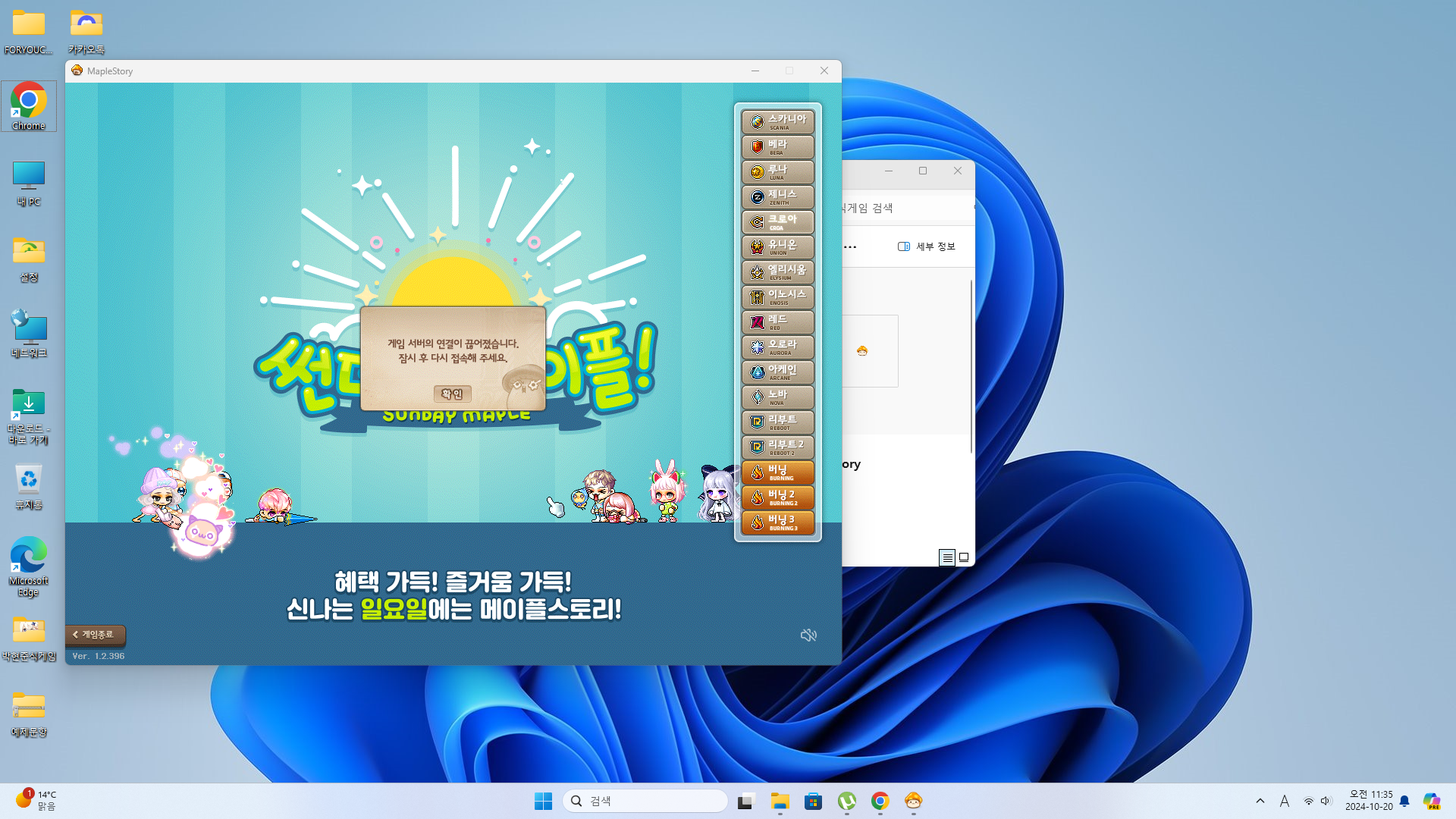The width and height of the screenshot is (1456, 819).
Task: Open the weather widget showing 14°C
Action: coord(36,801)
